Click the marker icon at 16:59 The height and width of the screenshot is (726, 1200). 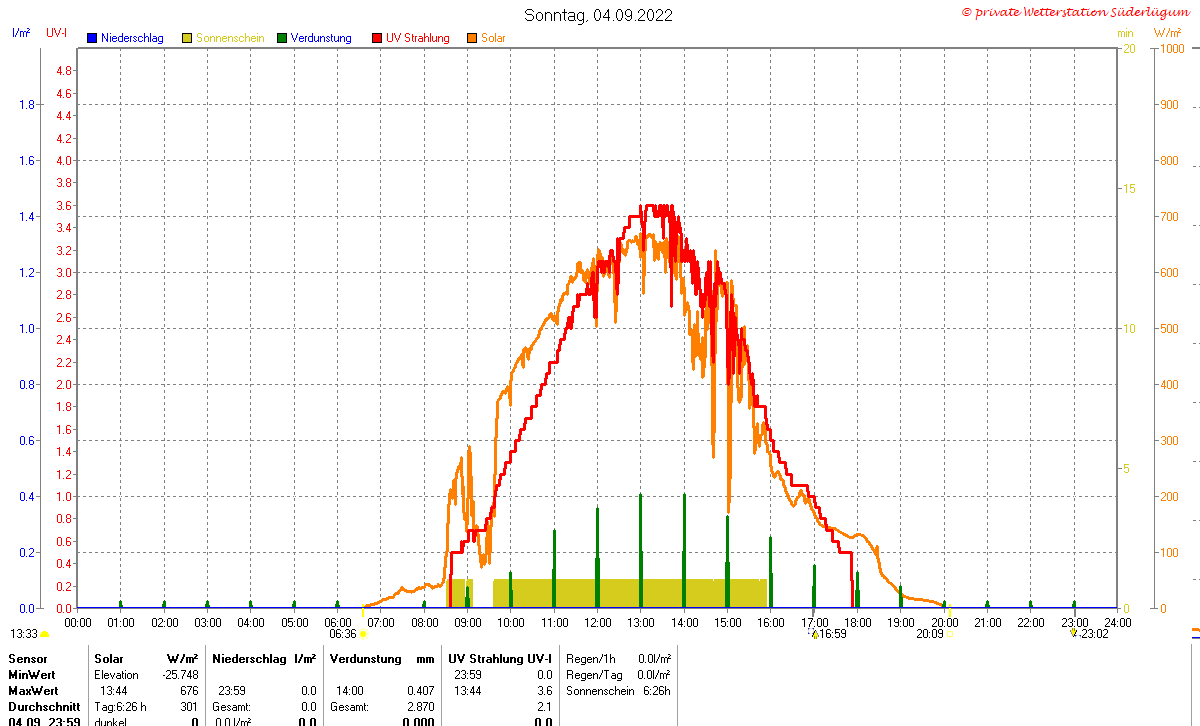tap(814, 633)
